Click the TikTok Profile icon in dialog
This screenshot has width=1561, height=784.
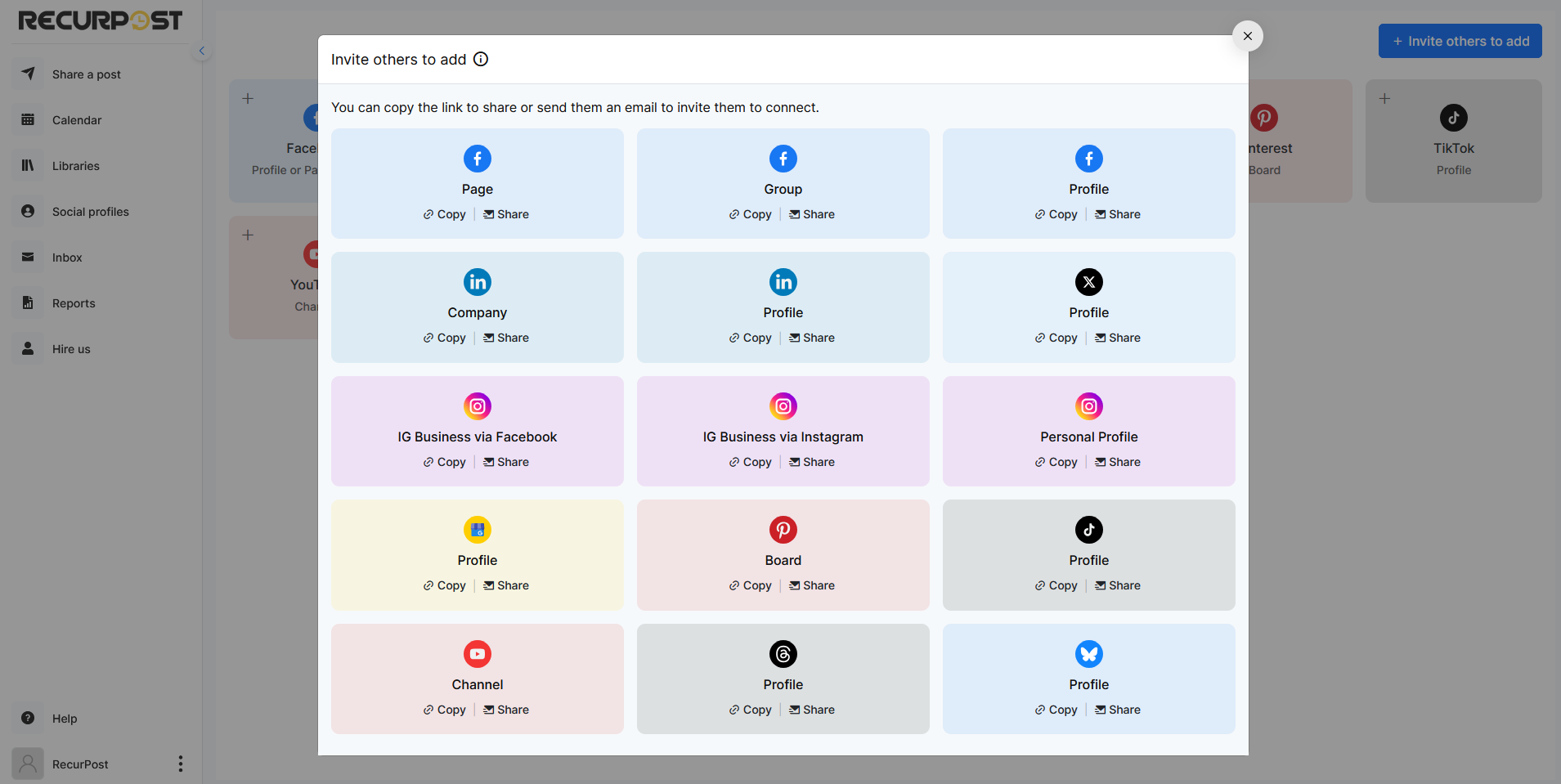1089,530
